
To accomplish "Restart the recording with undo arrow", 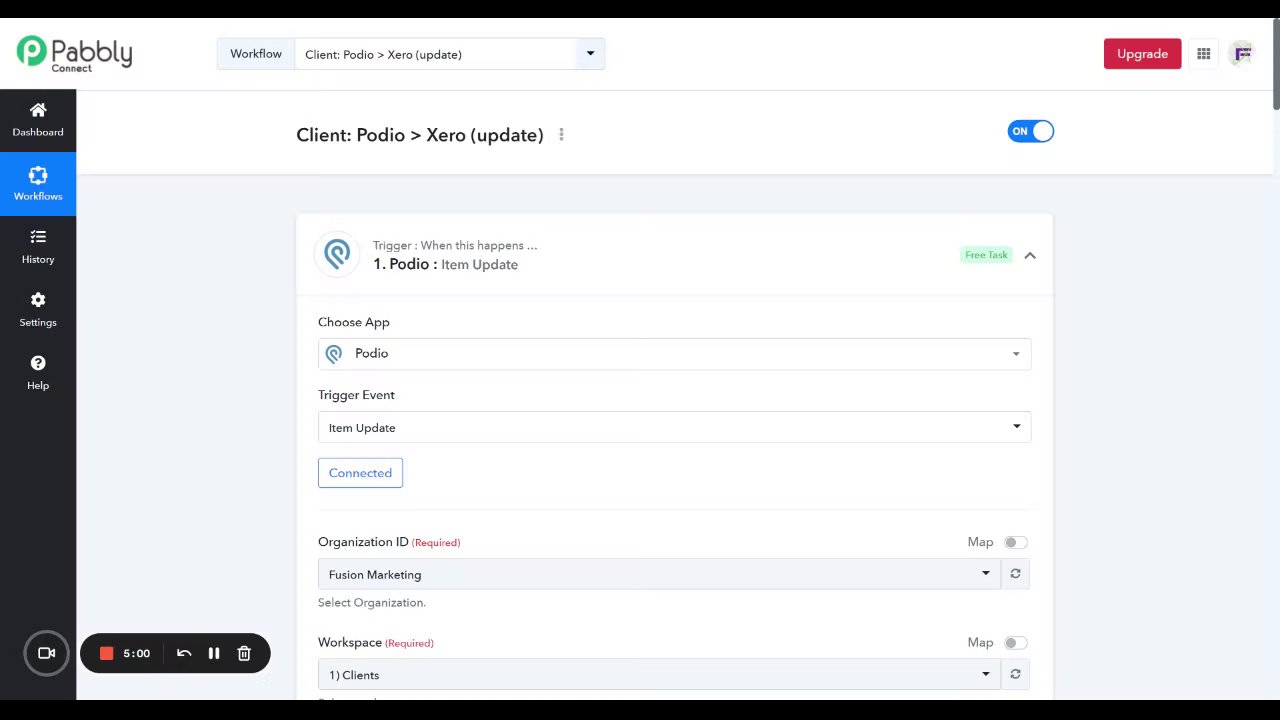I will (184, 653).
